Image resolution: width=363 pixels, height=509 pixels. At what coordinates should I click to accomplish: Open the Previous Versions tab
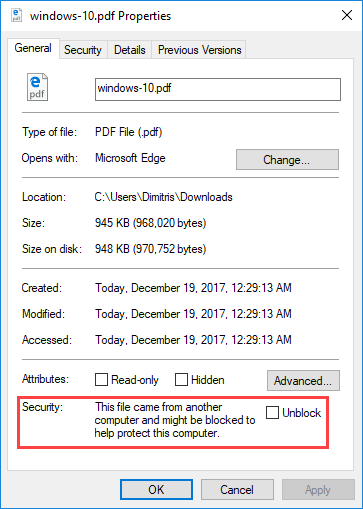tap(199, 50)
